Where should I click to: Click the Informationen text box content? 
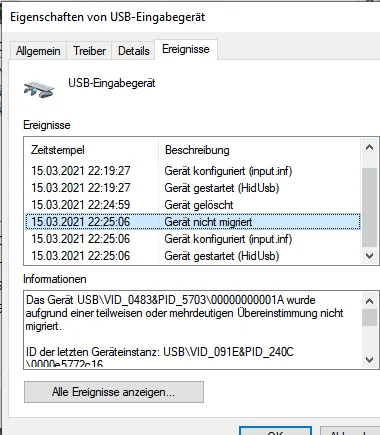click(193, 330)
